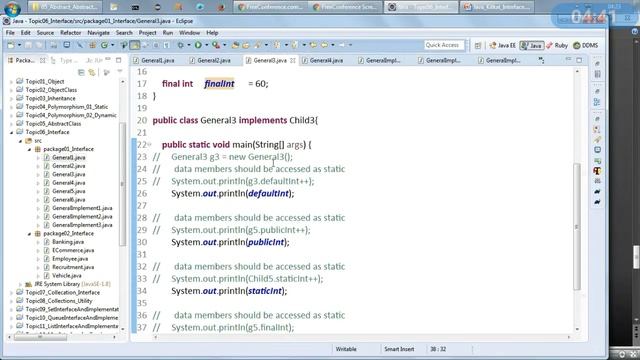Click the Debug bug icon in toolbar
Viewport: 640px width, 360px height.
coord(180,45)
